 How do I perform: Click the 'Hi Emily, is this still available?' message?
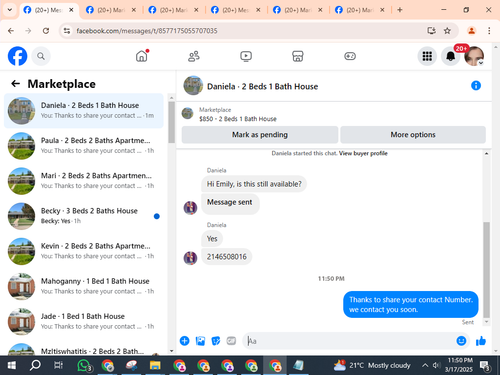[254, 184]
